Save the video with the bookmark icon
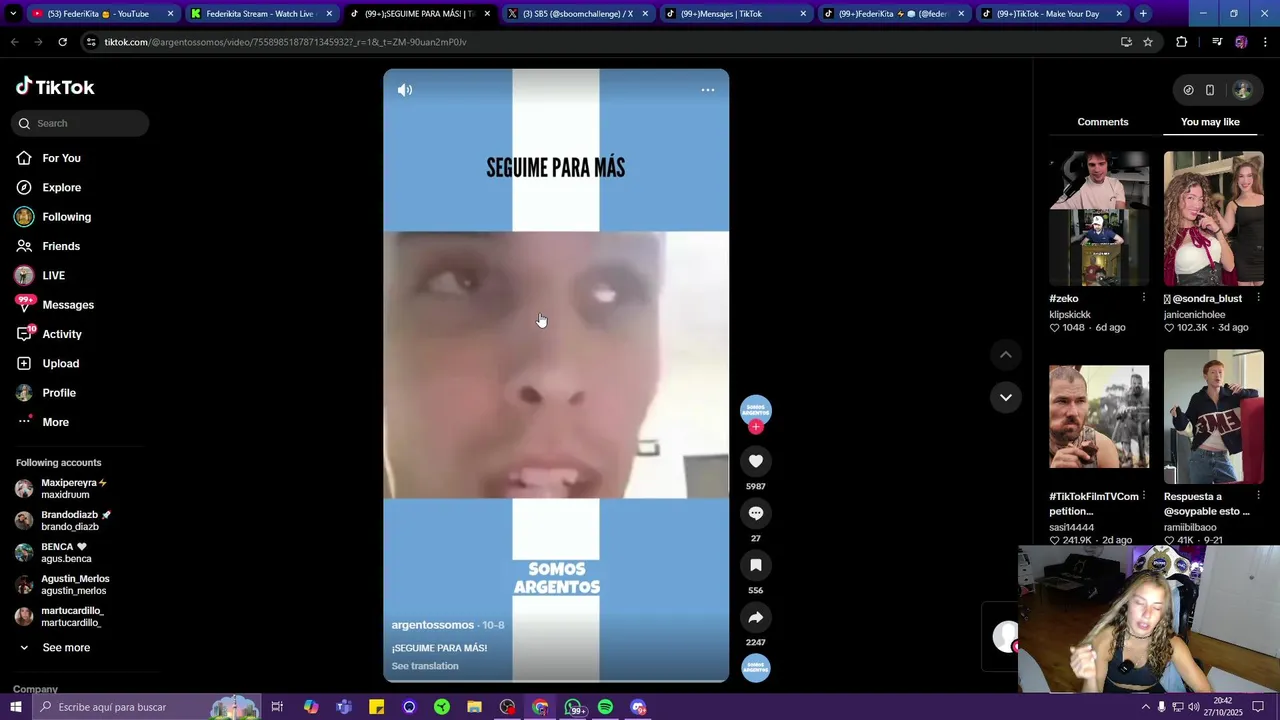 coord(756,565)
